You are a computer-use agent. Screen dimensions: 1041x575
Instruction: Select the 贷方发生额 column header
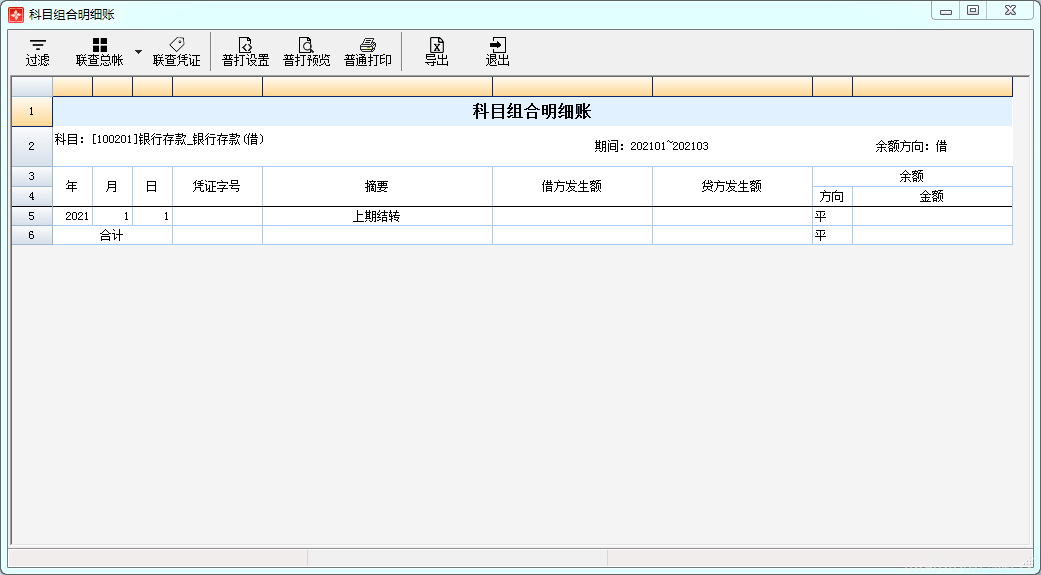coord(732,186)
